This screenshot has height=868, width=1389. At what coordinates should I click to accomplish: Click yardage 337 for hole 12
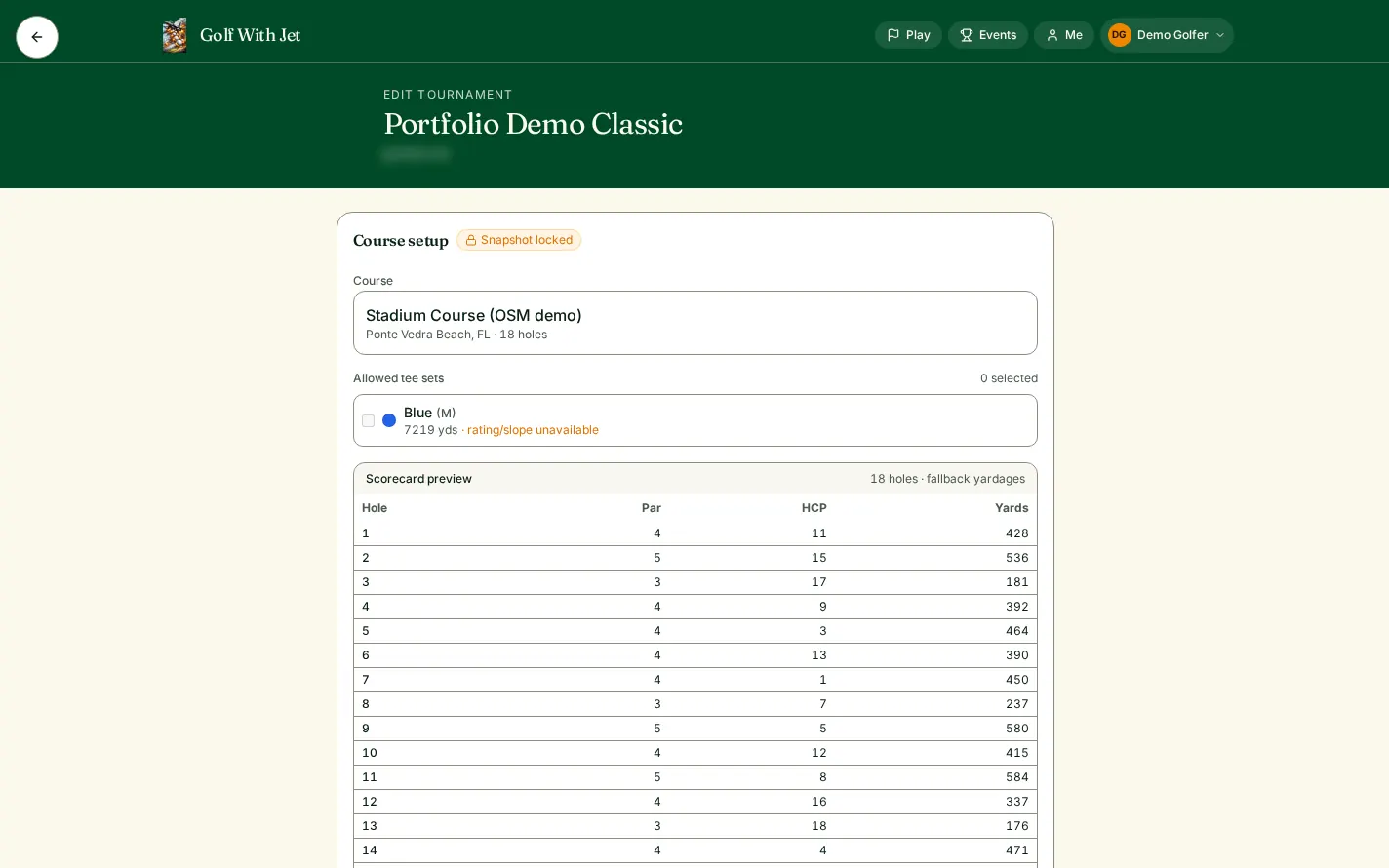point(1017,802)
